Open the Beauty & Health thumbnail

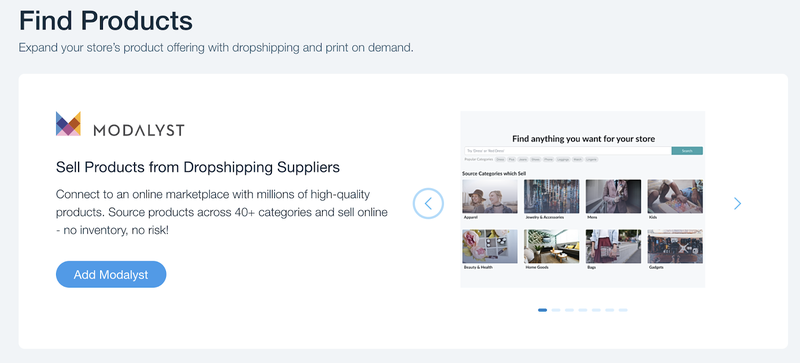pos(490,246)
